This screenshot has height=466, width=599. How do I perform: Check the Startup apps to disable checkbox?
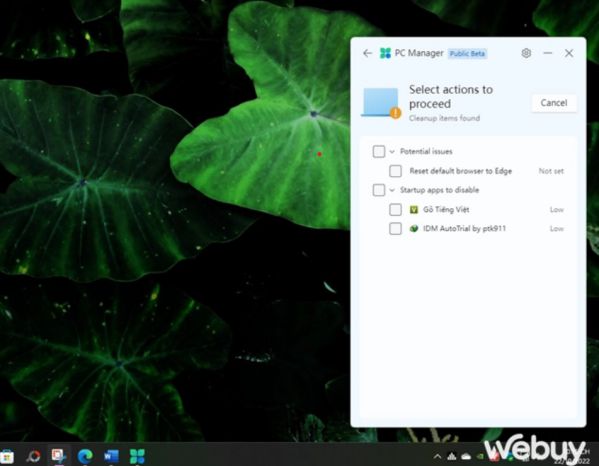click(x=379, y=190)
